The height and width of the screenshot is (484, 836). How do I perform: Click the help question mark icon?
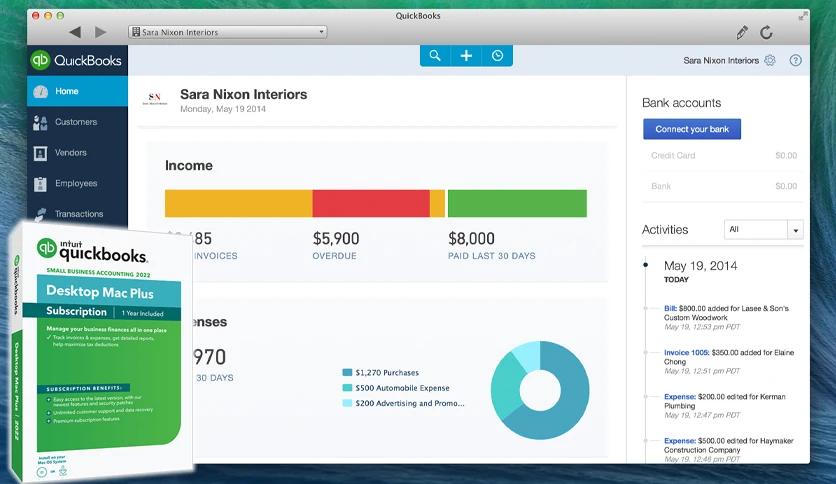click(x=796, y=60)
